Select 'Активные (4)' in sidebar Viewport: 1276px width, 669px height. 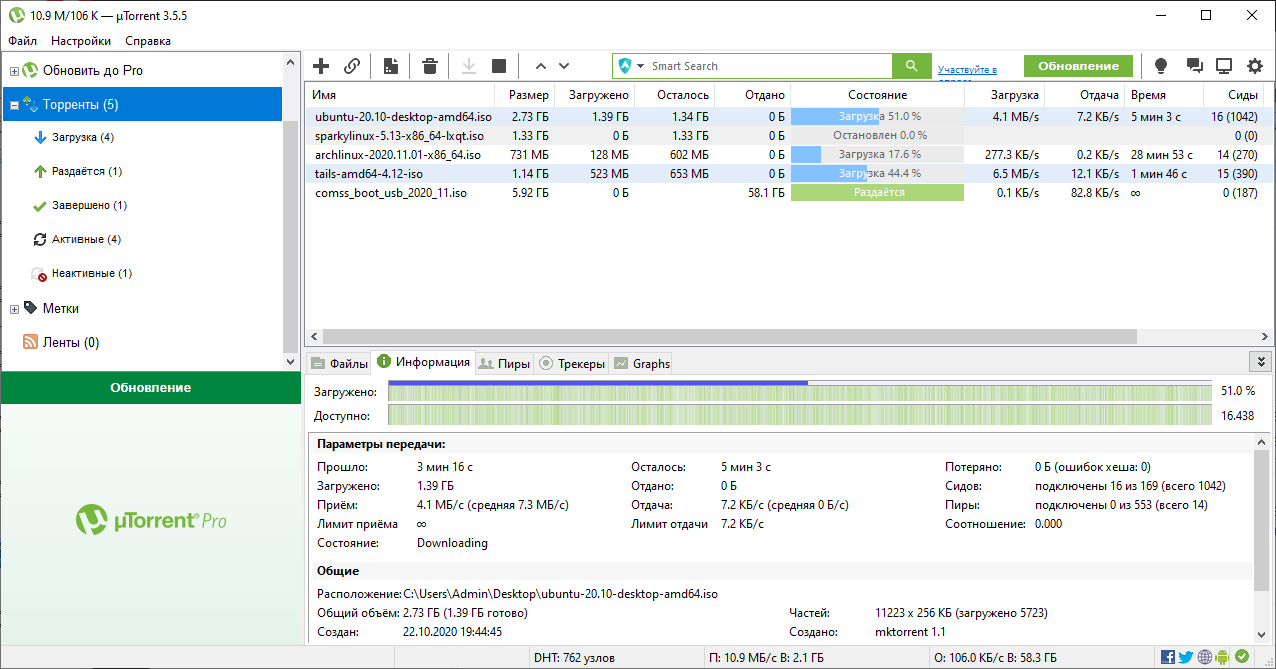click(85, 239)
